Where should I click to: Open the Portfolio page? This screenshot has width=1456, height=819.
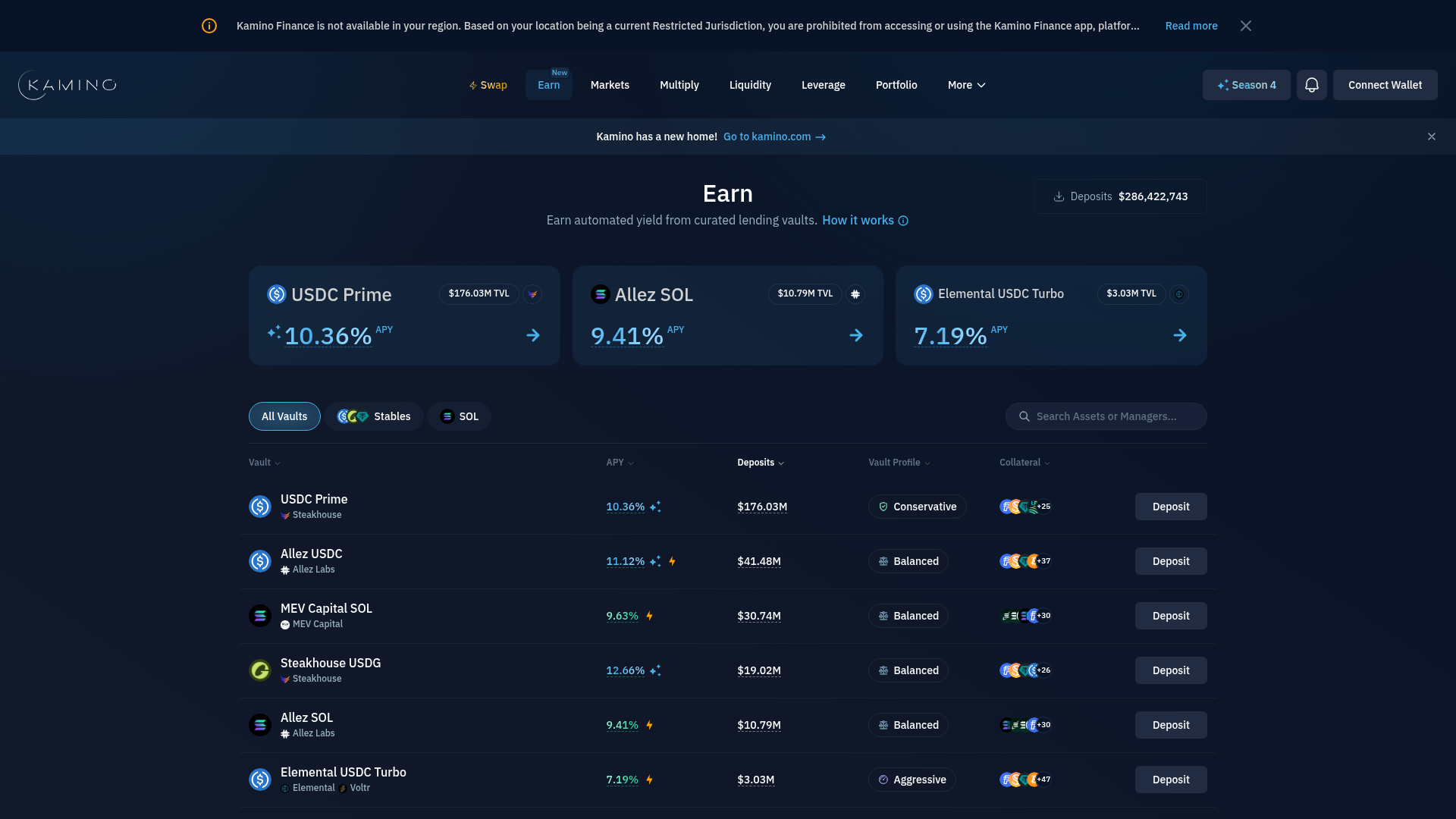click(x=896, y=85)
